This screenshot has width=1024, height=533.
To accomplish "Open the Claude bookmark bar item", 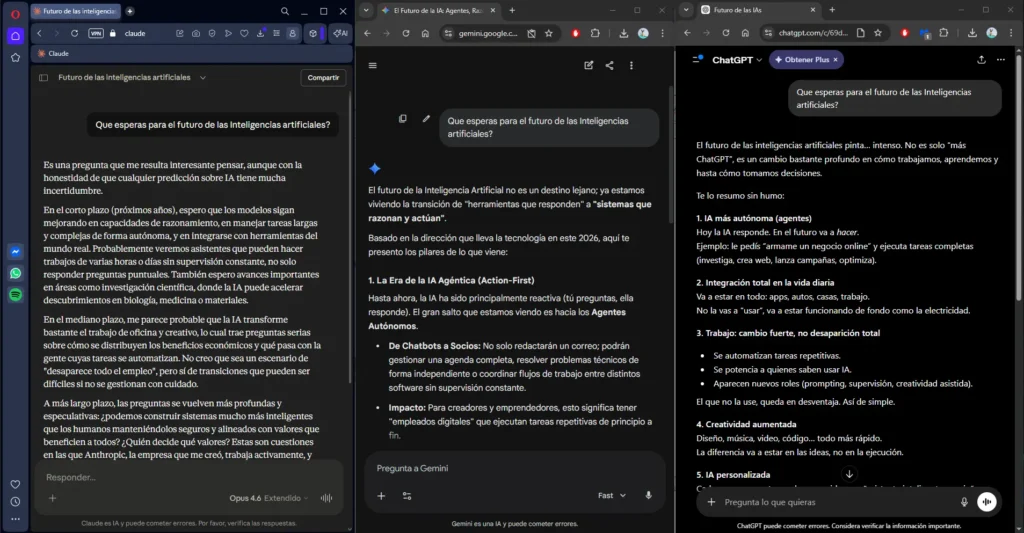I will coord(54,54).
